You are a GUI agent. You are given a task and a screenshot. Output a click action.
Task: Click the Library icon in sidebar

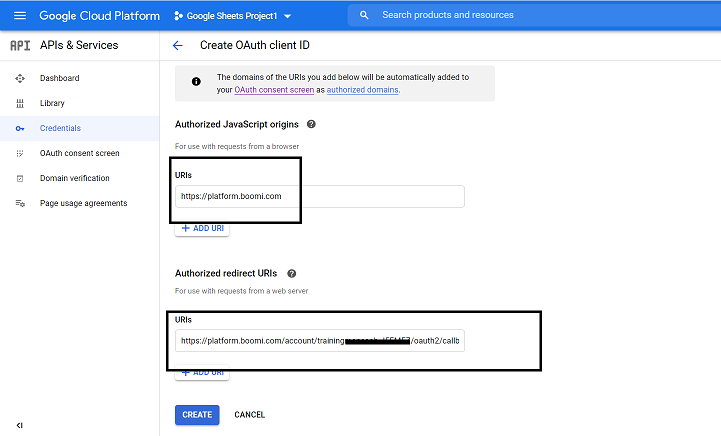click(19, 103)
